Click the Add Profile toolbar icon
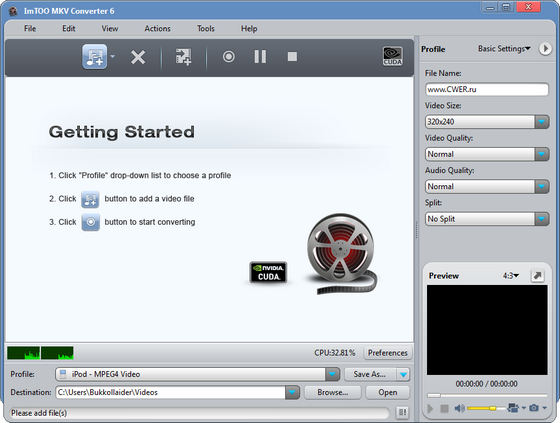Viewport: 560px width, 423px height. point(183,57)
